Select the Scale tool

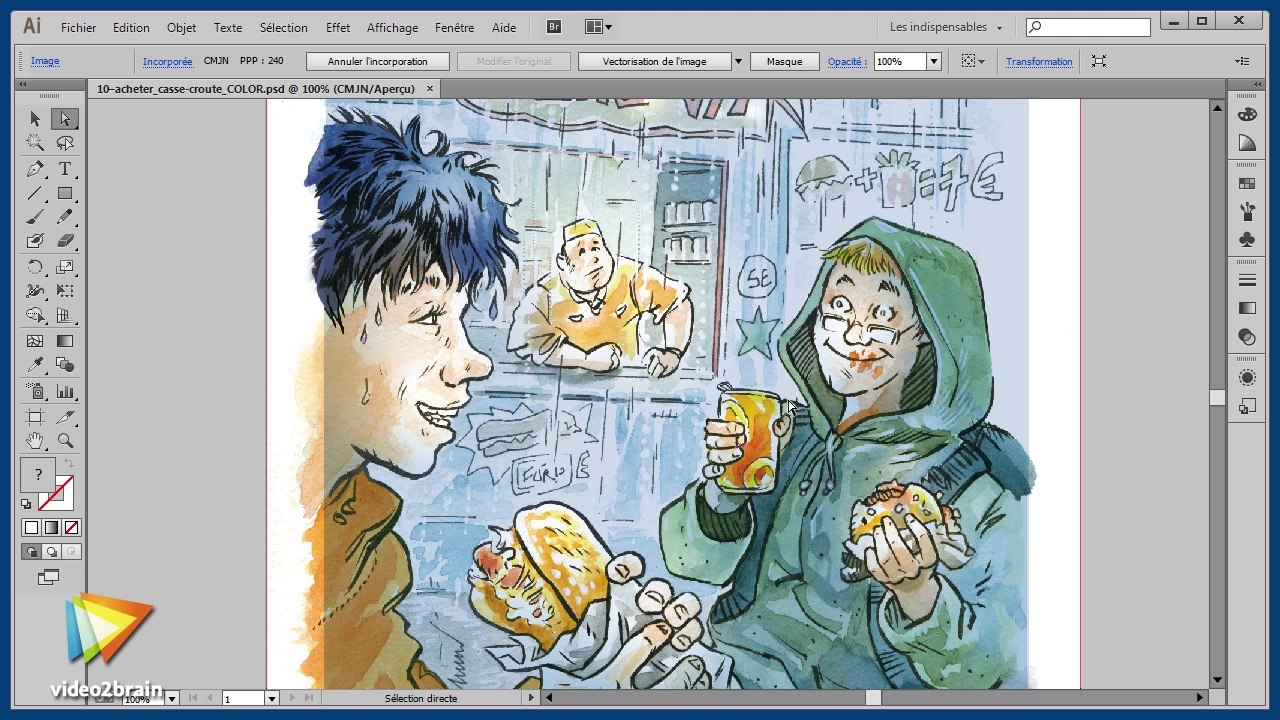[x=65, y=267]
